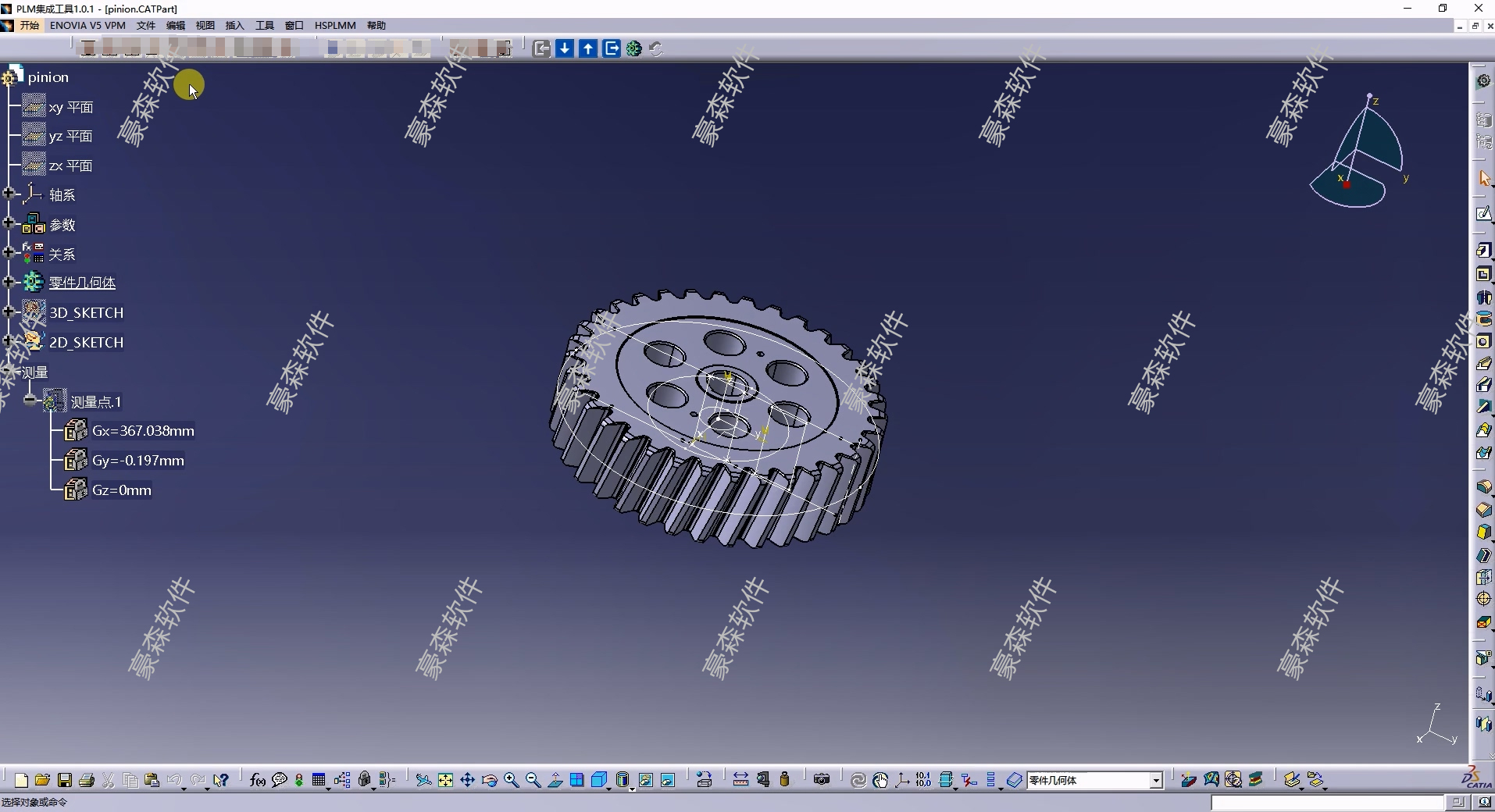Click the blue up-arrow PLM icon
Viewport: 1495px width, 812px height.
coord(588,48)
